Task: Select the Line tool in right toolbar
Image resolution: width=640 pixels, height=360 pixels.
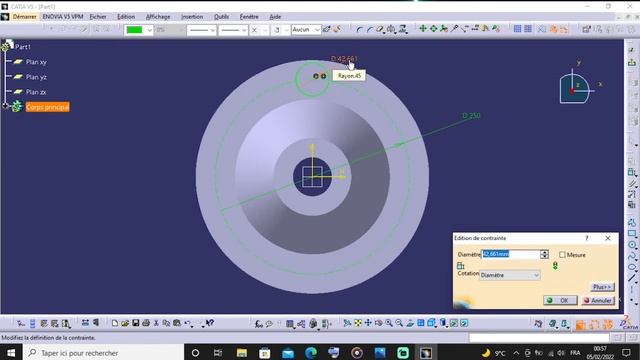Action: 632,278
